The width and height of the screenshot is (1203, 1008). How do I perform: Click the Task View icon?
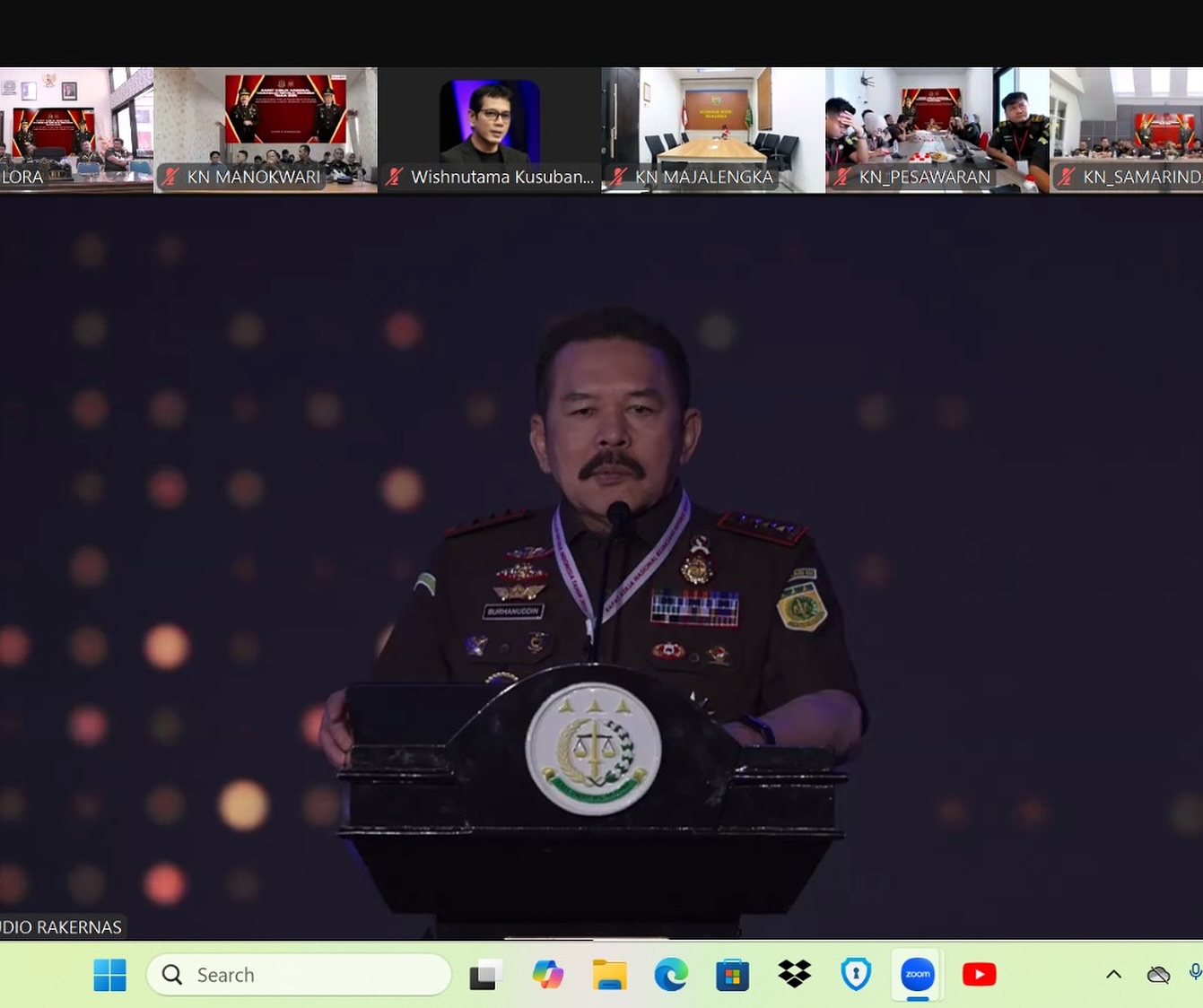(485, 974)
